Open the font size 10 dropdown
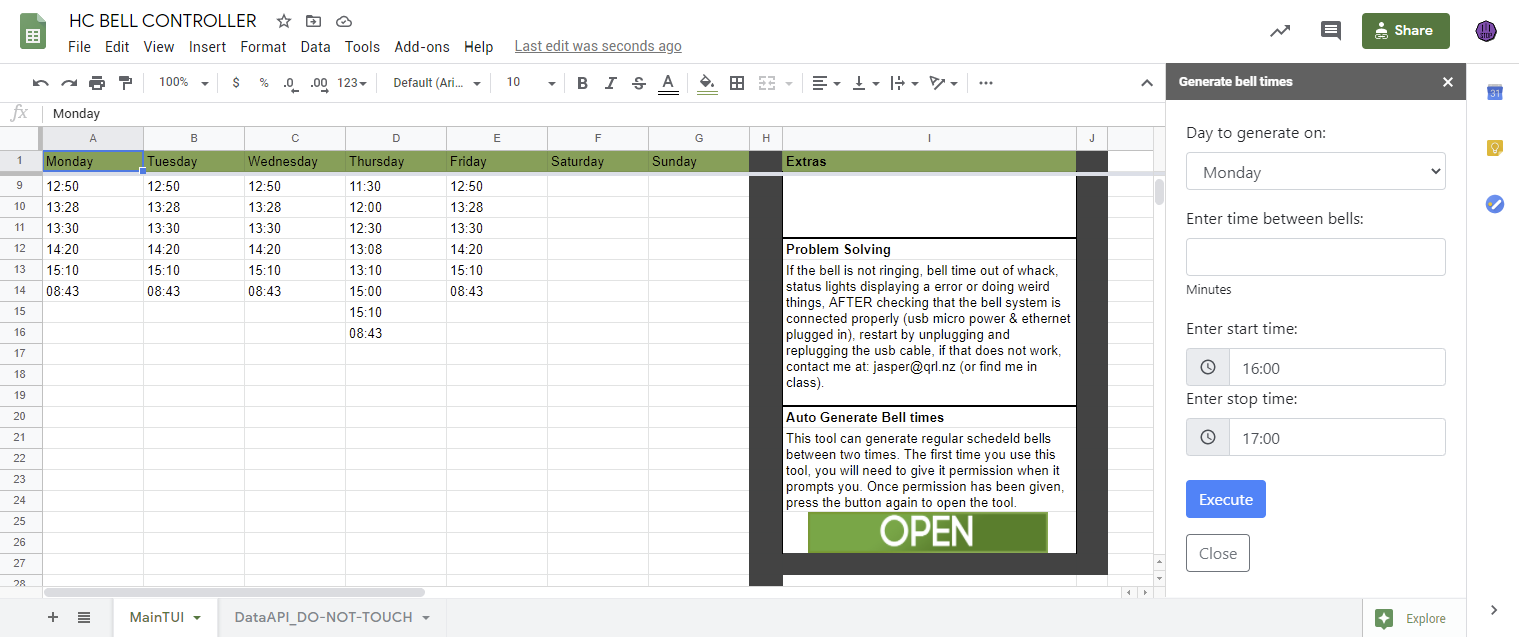 pos(531,83)
